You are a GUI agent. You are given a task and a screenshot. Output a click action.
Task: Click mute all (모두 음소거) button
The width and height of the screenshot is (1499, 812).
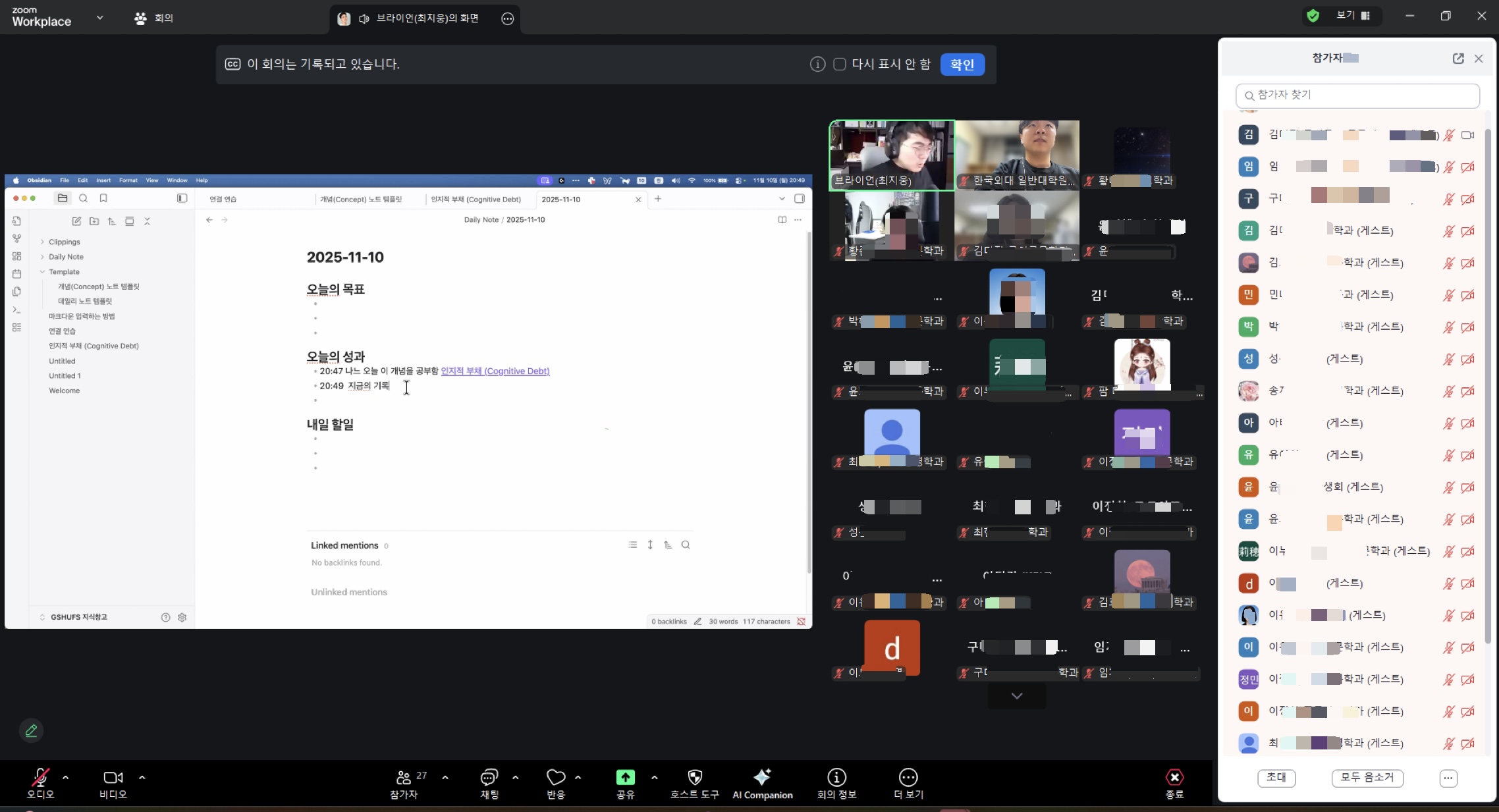1367,778
